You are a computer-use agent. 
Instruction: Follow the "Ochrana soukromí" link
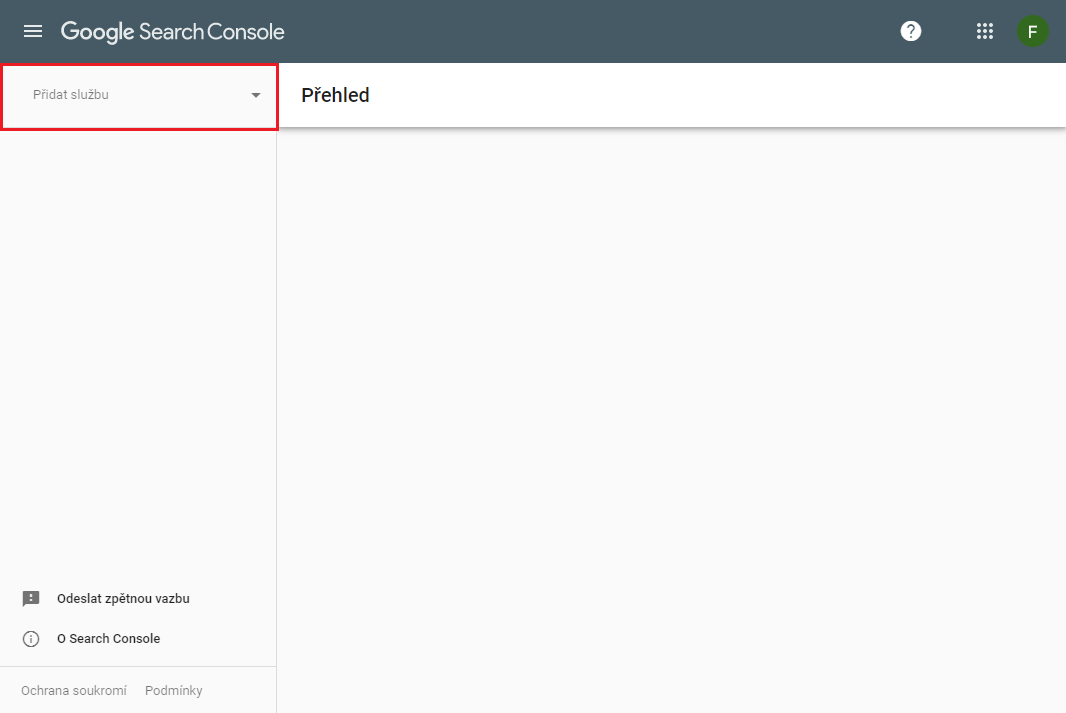pyautogui.click(x=74, y=691)
